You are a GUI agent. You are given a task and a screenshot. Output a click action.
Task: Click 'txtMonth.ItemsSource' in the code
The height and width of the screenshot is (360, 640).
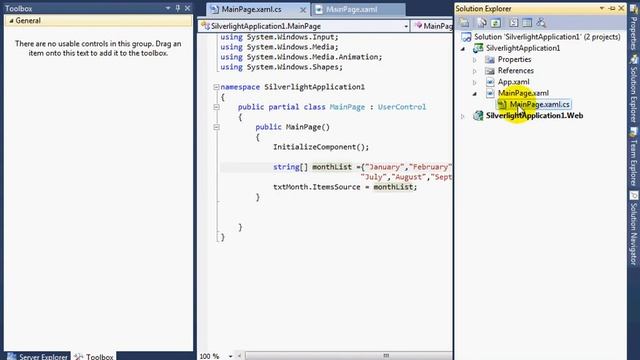[317, 187]
